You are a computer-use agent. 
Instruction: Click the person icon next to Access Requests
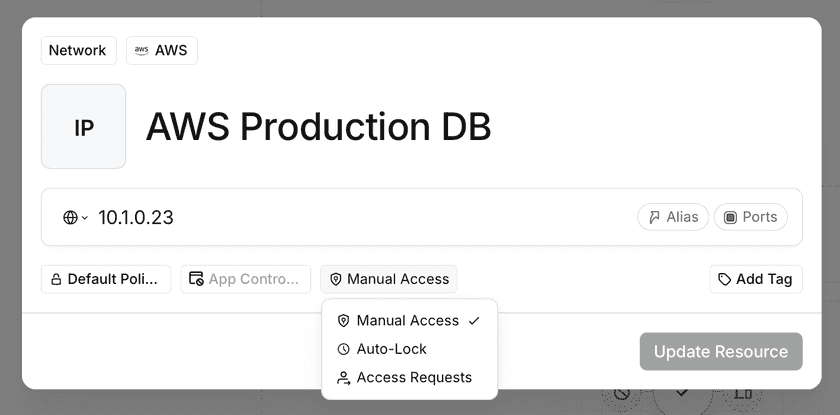(x=344, y=378)
